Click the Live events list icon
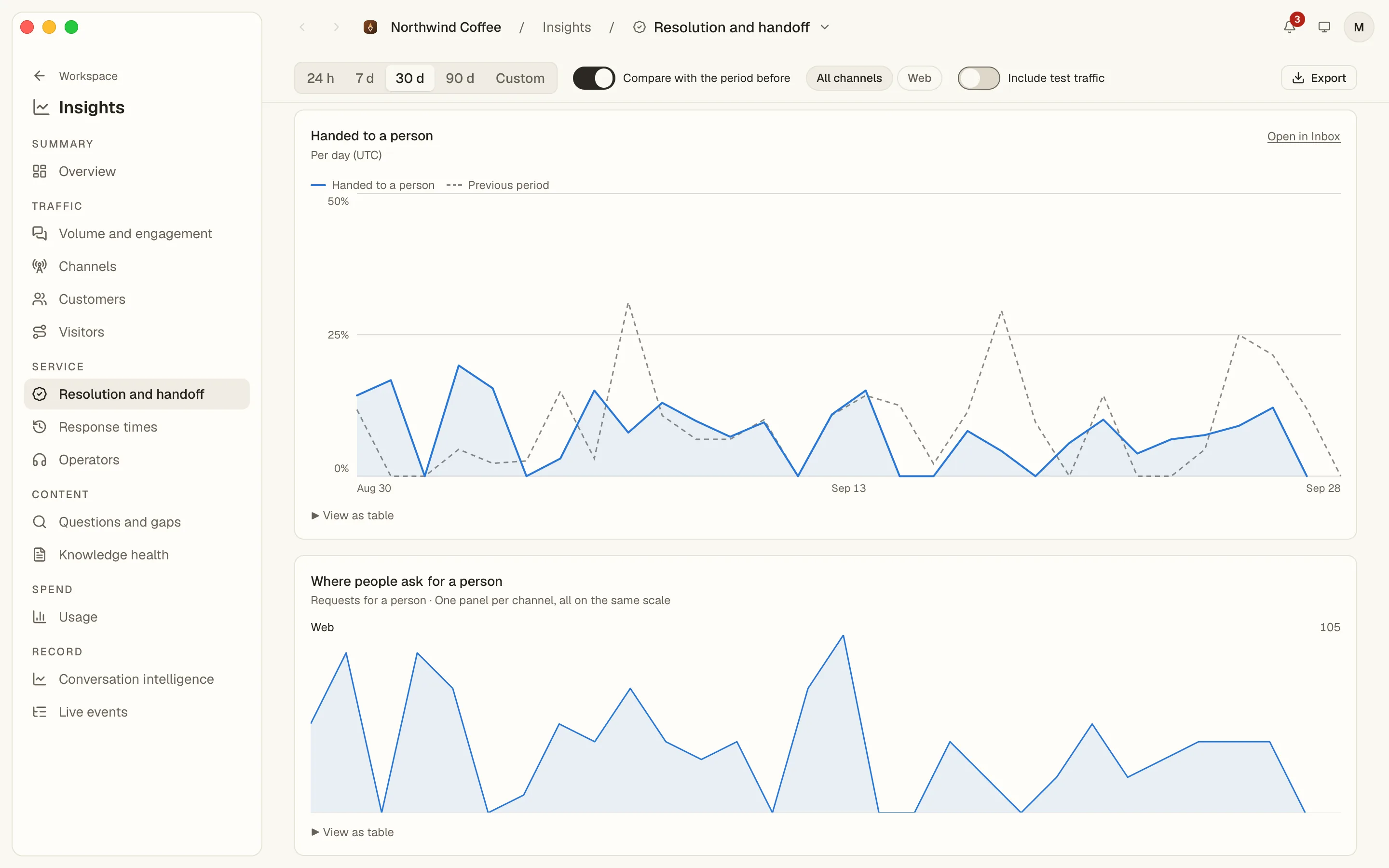This screenshot has height=868, width=1389. pos(40,711)
